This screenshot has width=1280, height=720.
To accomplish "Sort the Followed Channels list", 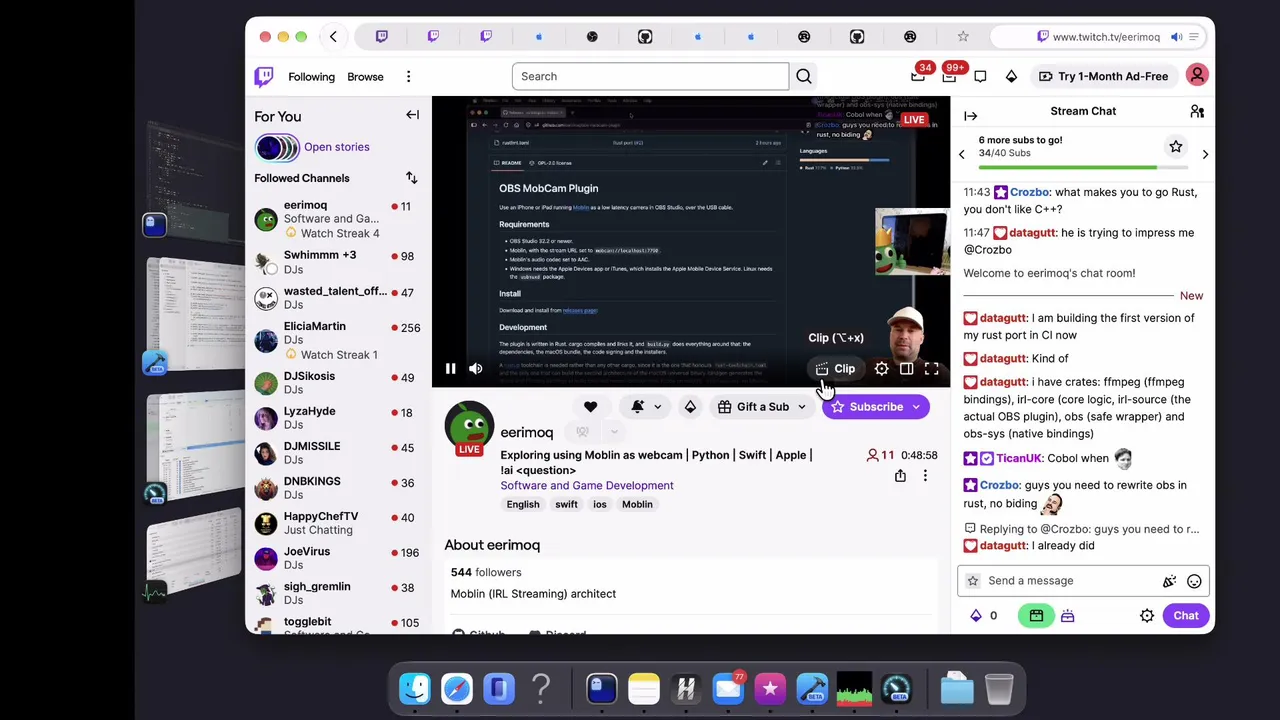I will pyautogui.click(x=411, y=178).
